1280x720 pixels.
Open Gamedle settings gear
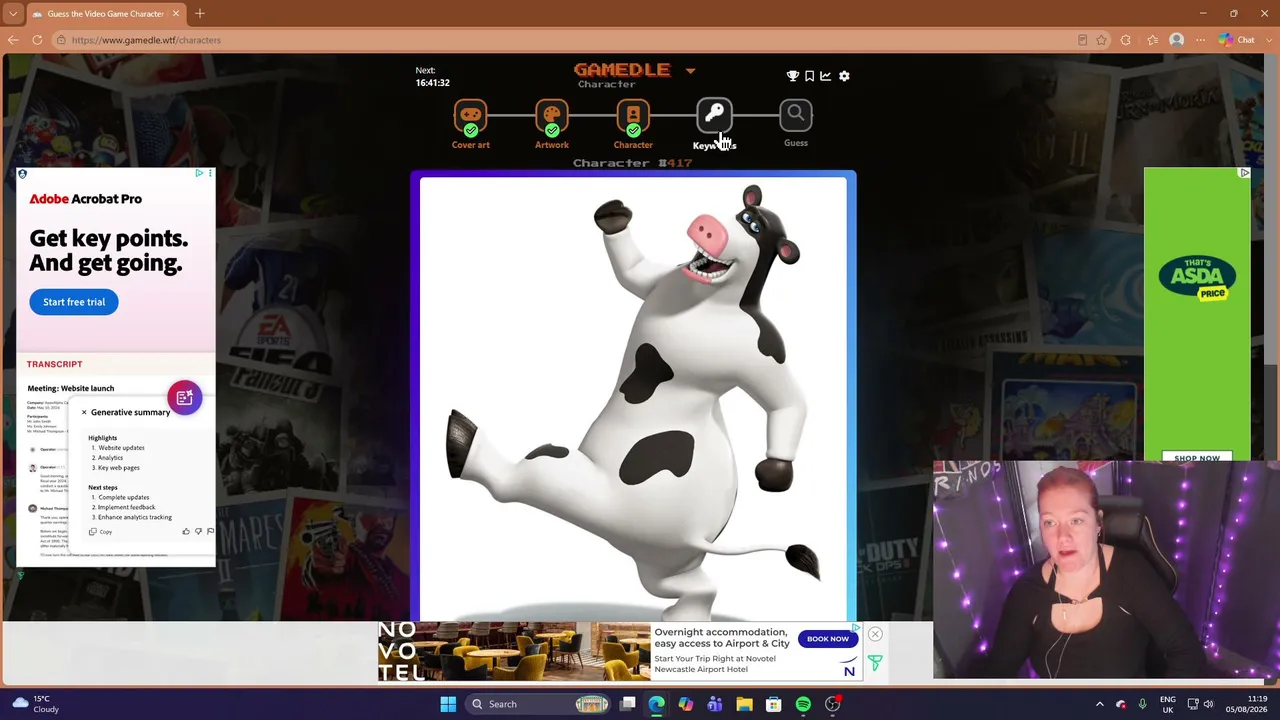844,76
